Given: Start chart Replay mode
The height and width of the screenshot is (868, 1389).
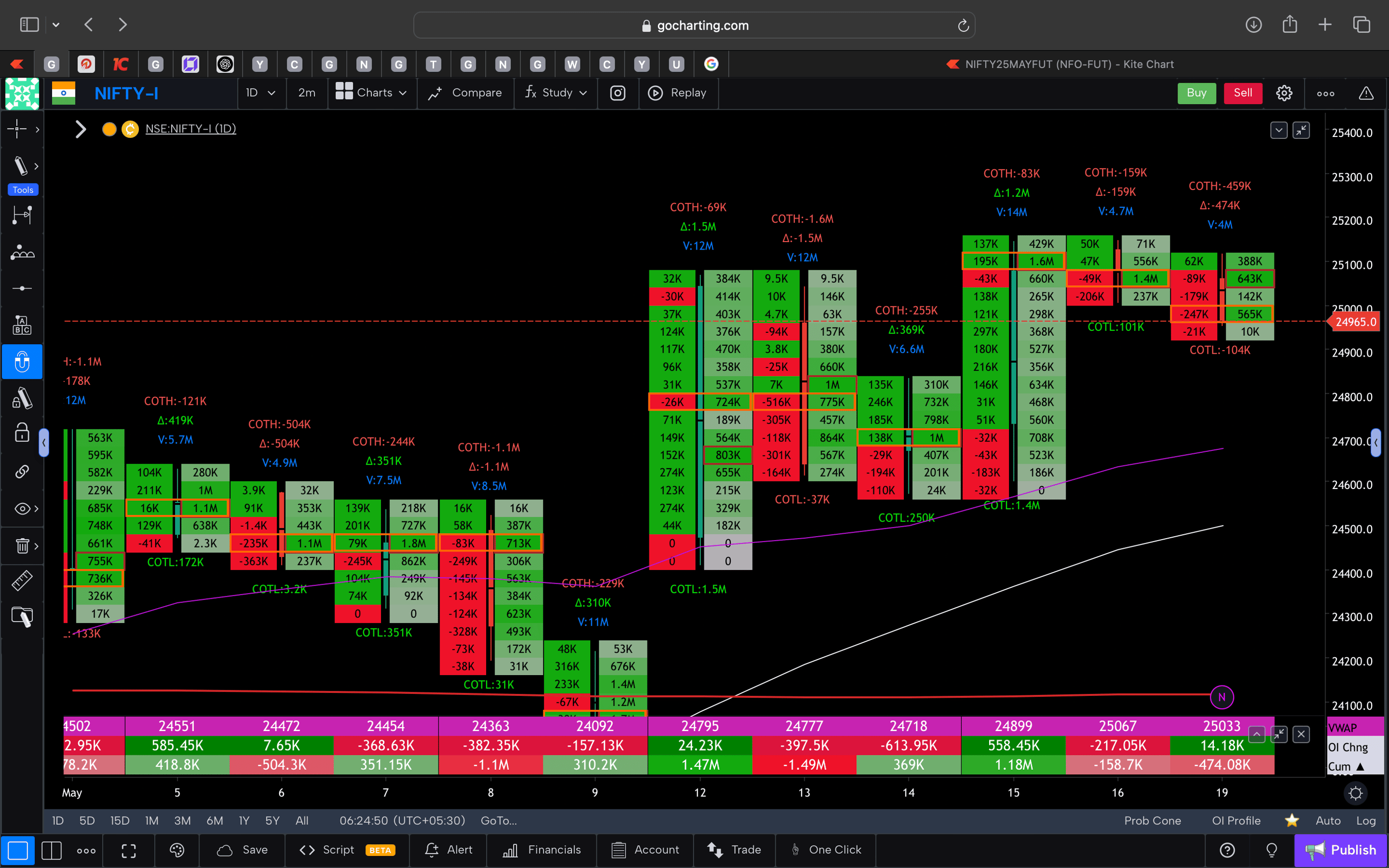Looking at the screenshot, I should (679, 92).
